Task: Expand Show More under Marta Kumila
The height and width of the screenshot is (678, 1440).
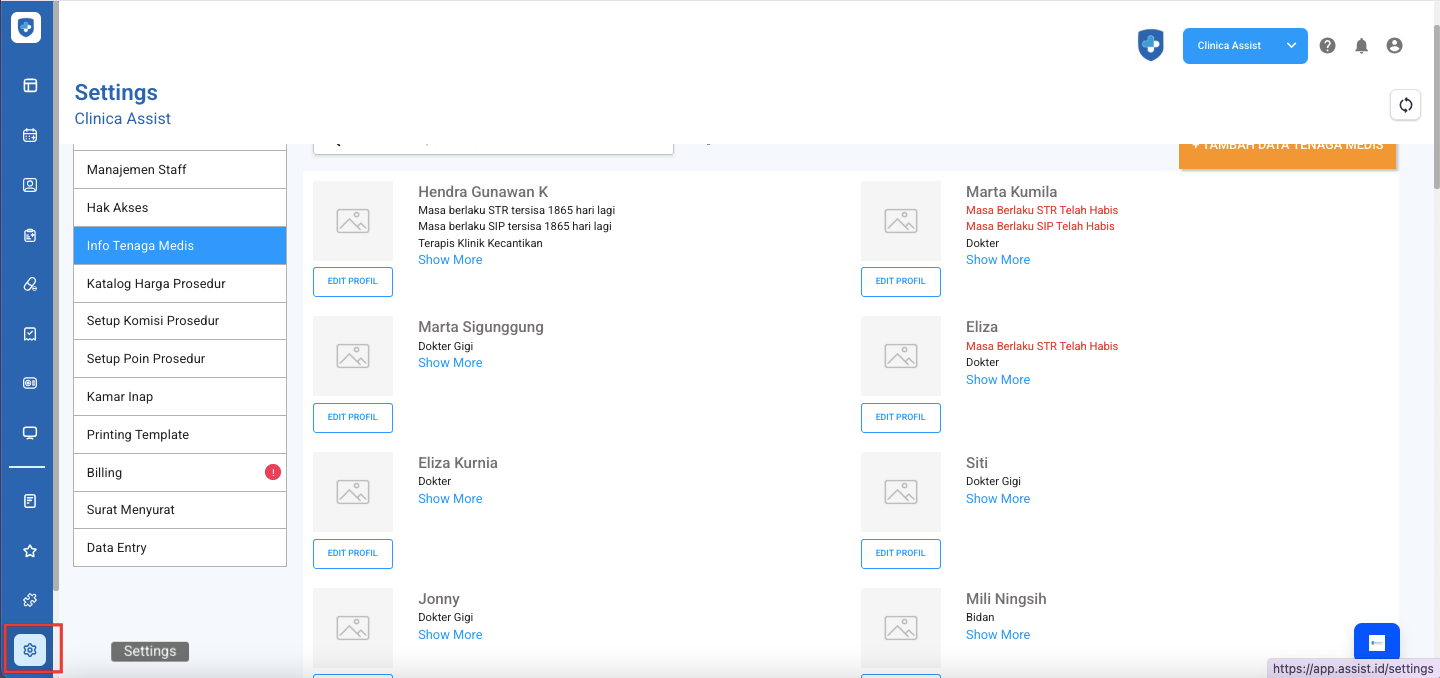Action: (x=997, y=260)
